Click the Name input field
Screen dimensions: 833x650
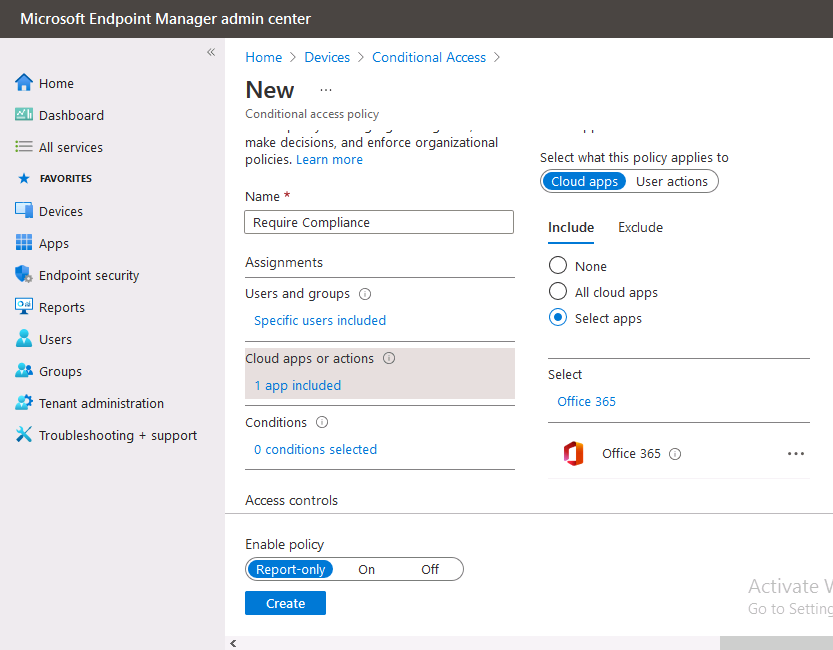pos(379,222)
